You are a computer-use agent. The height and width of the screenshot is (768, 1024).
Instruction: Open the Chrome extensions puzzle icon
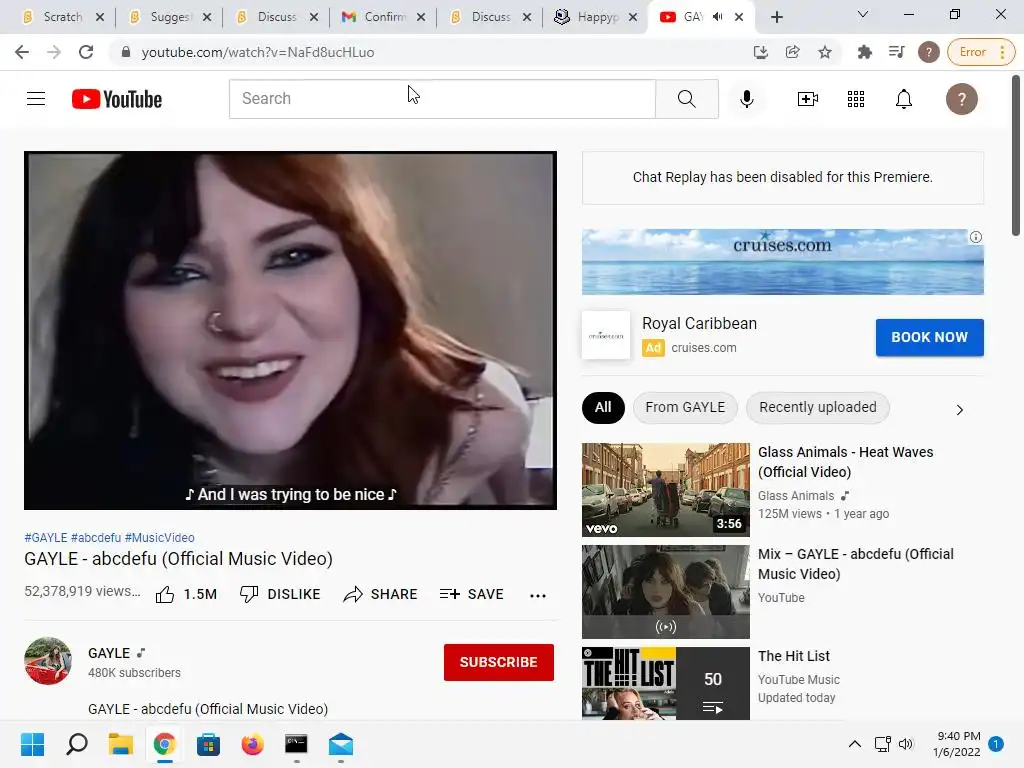click(865, 52)
